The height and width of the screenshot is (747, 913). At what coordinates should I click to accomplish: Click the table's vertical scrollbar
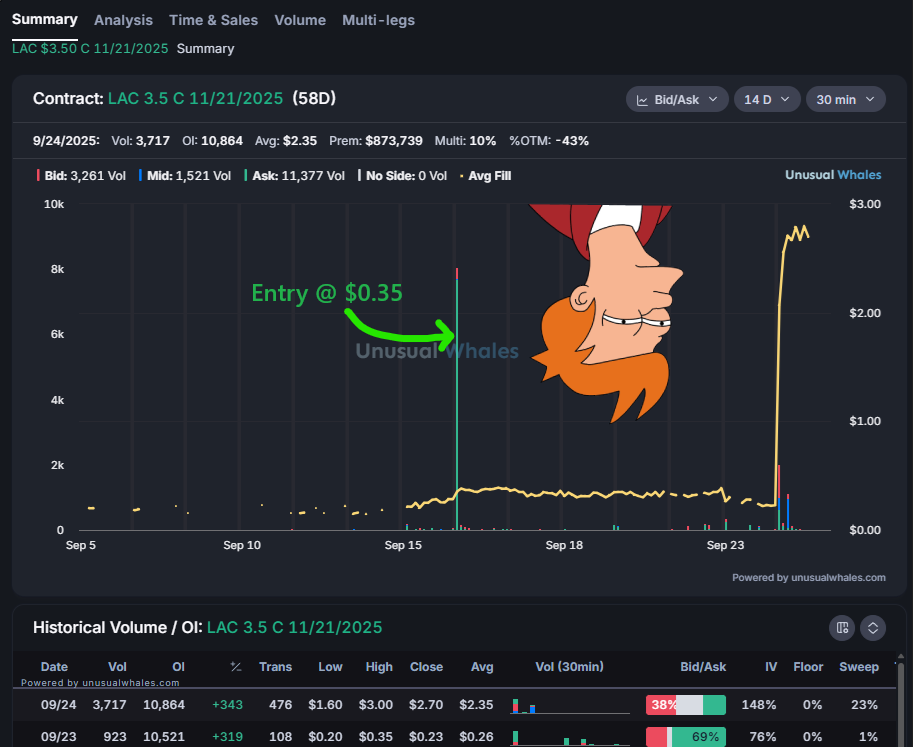pyautogui.click(x=901, y=702)
